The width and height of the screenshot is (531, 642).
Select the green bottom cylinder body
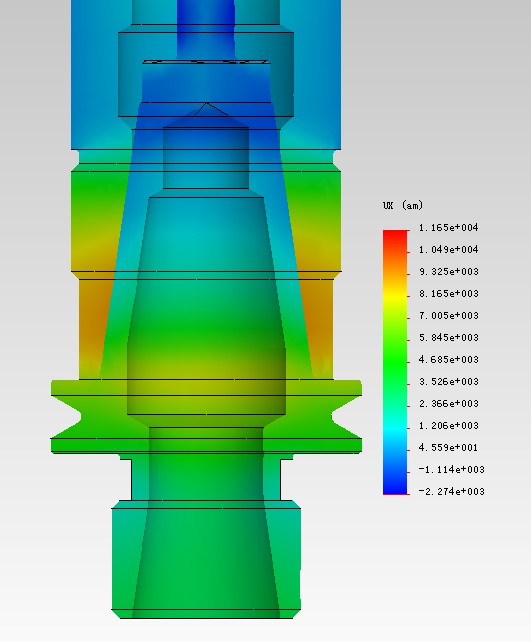pyautogui.click(x=206, y=559)
